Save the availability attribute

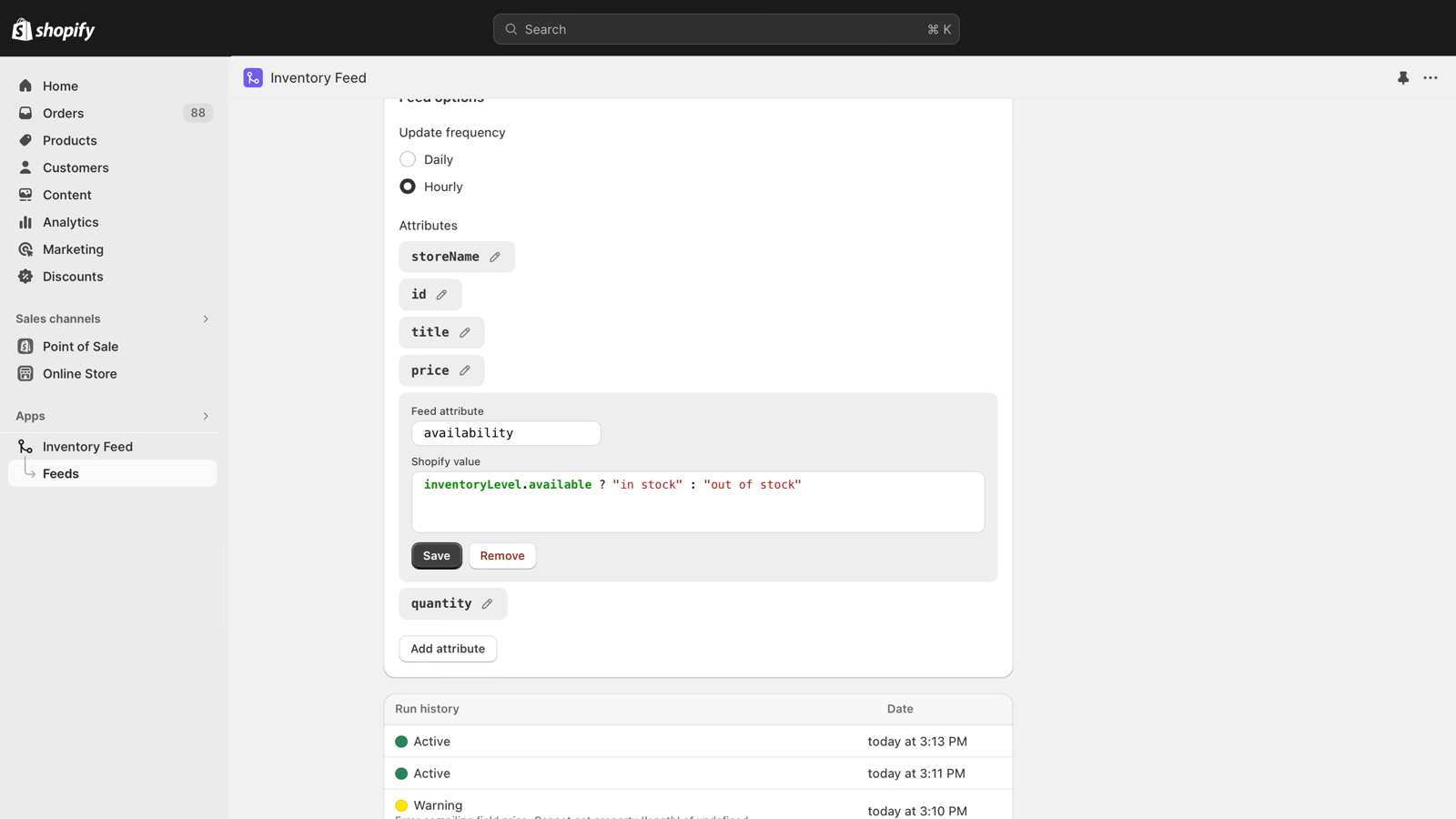point(436,555)
